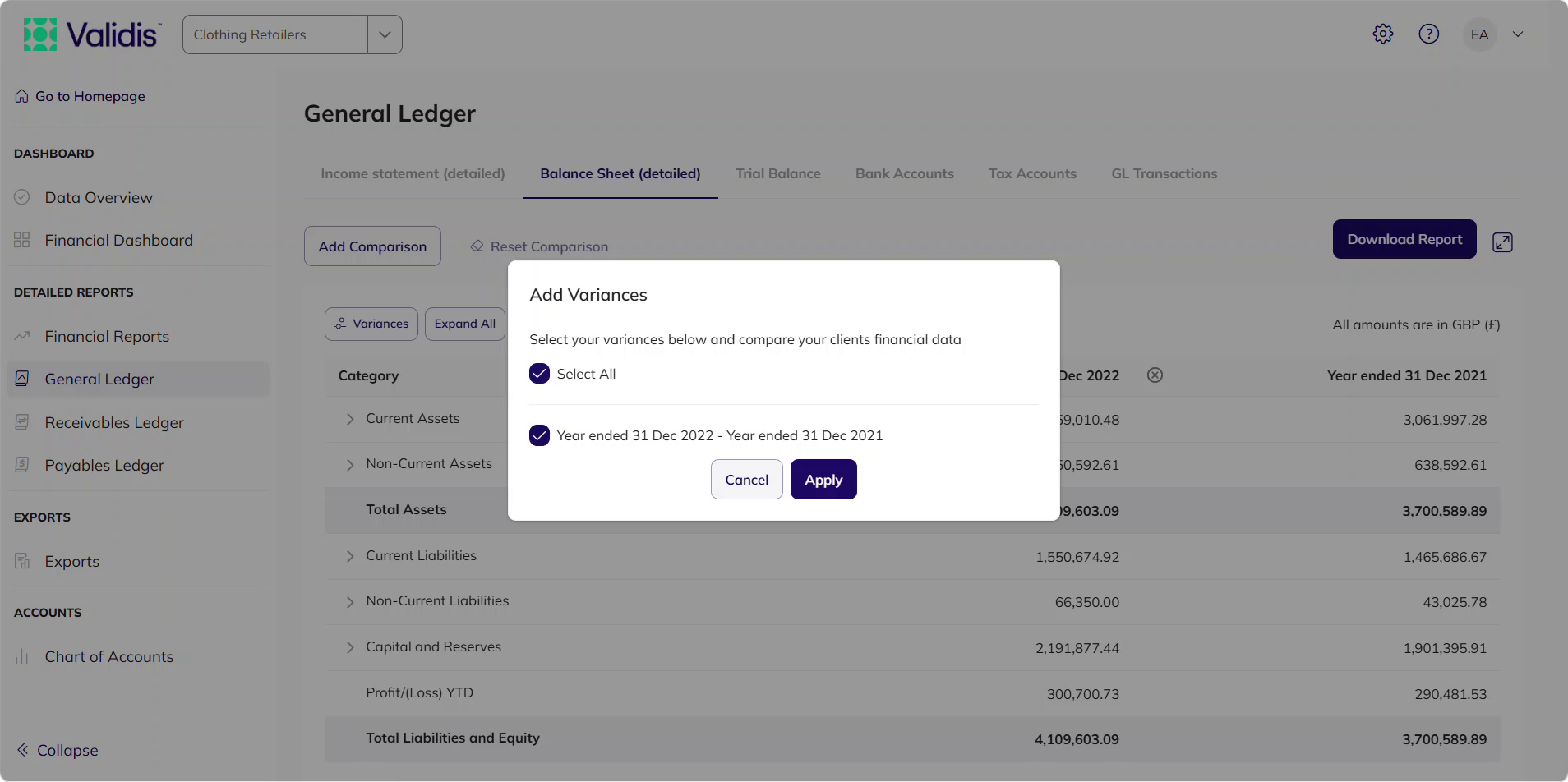1568x782 pixels.
Task: Click the Download Report button
Action: point(1404,239)
